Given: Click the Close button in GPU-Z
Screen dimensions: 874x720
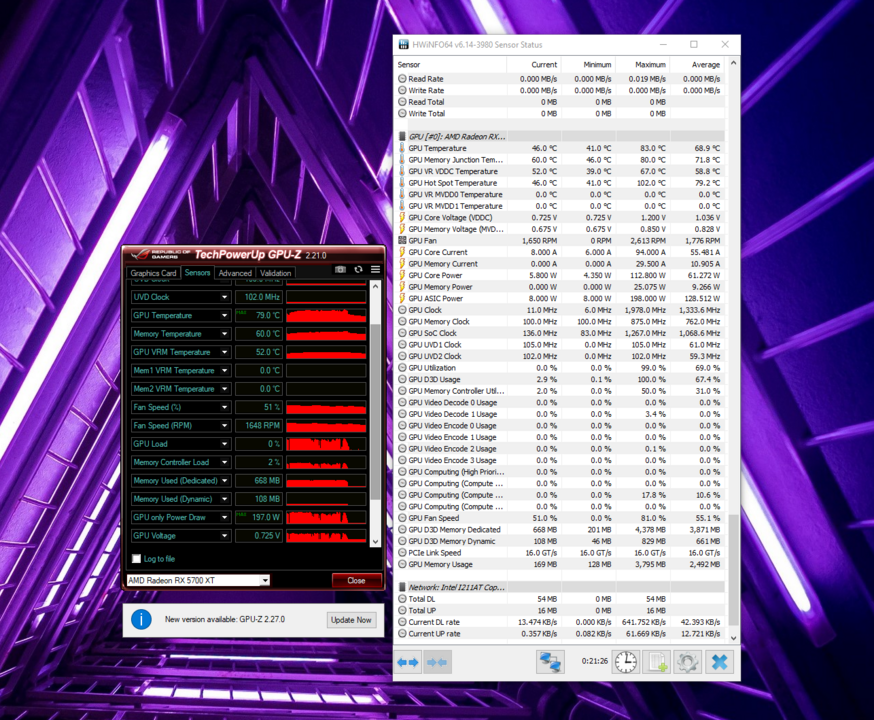Looking at the screenshot, I should coord(357,580).
